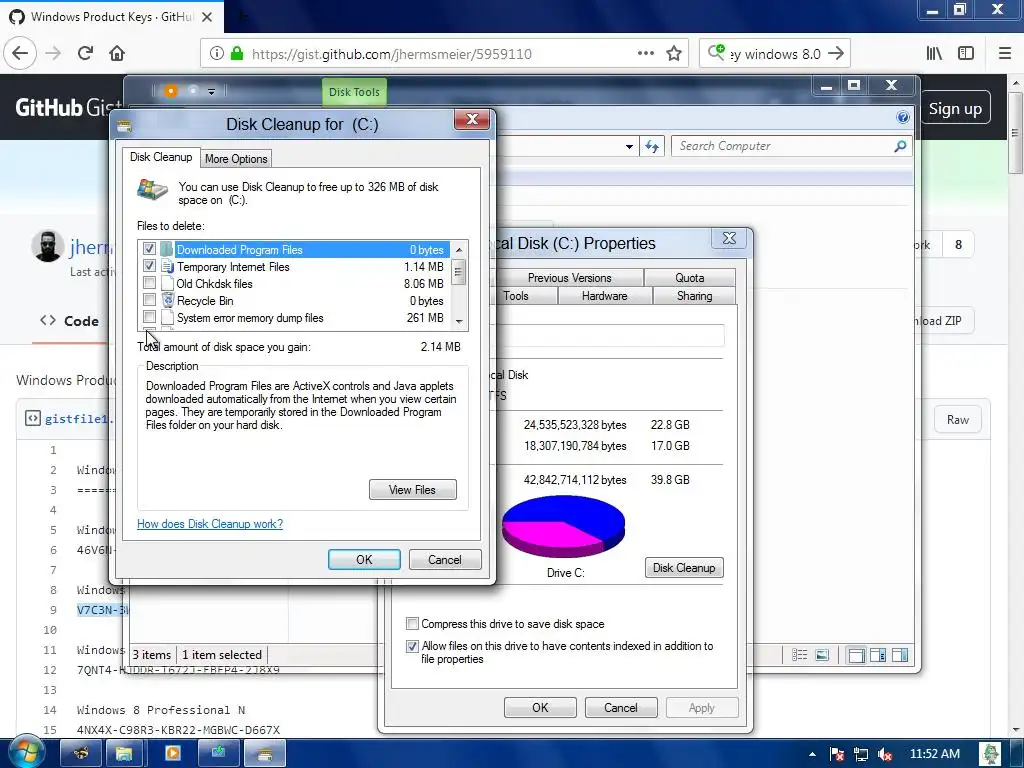This screenshot has height=768, width=1024.
Task: Switch to the More Options tab
Action: (x=236, y=159)
